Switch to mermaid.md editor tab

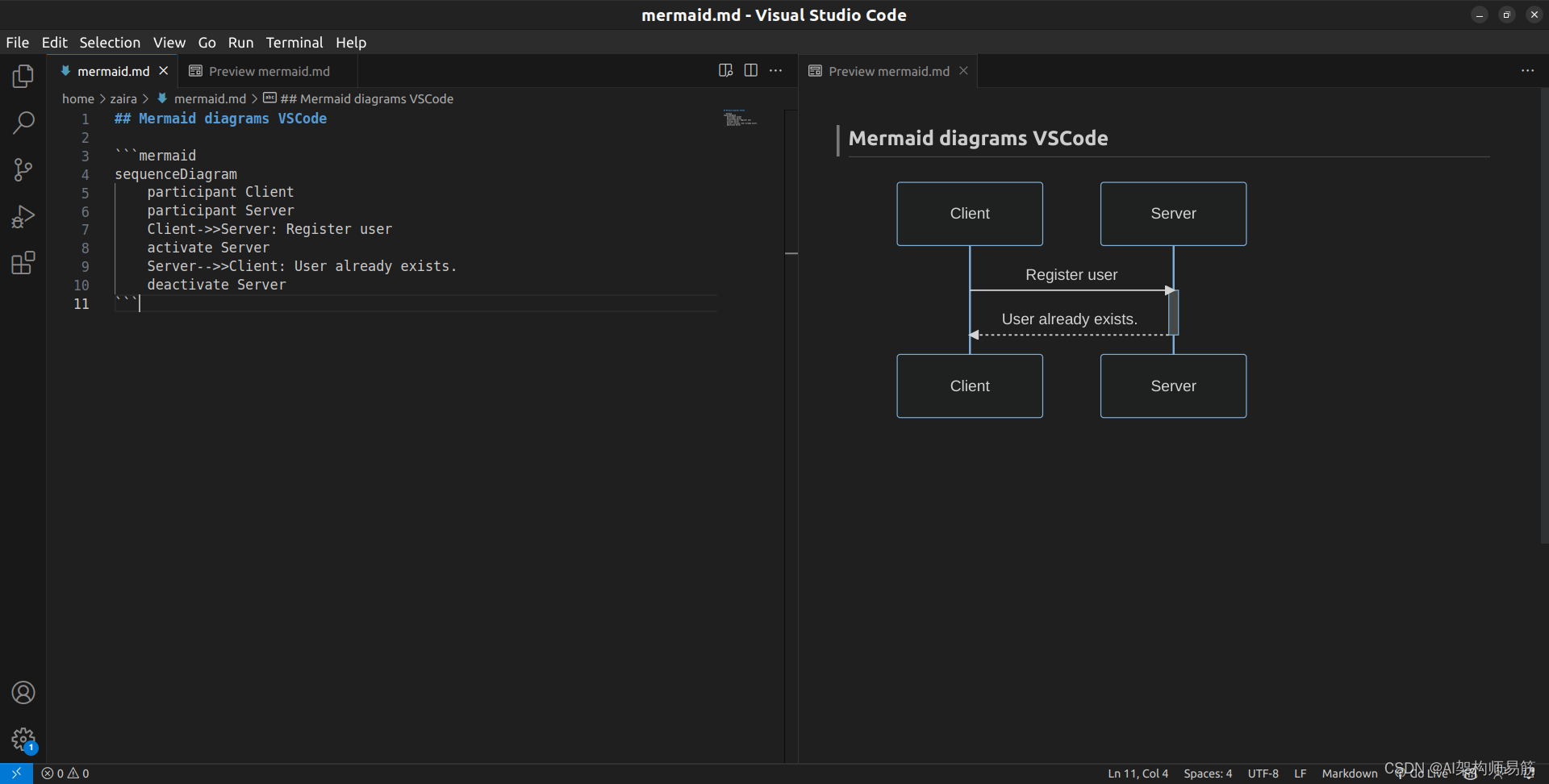pyautogui.click(x=113, y=71)
